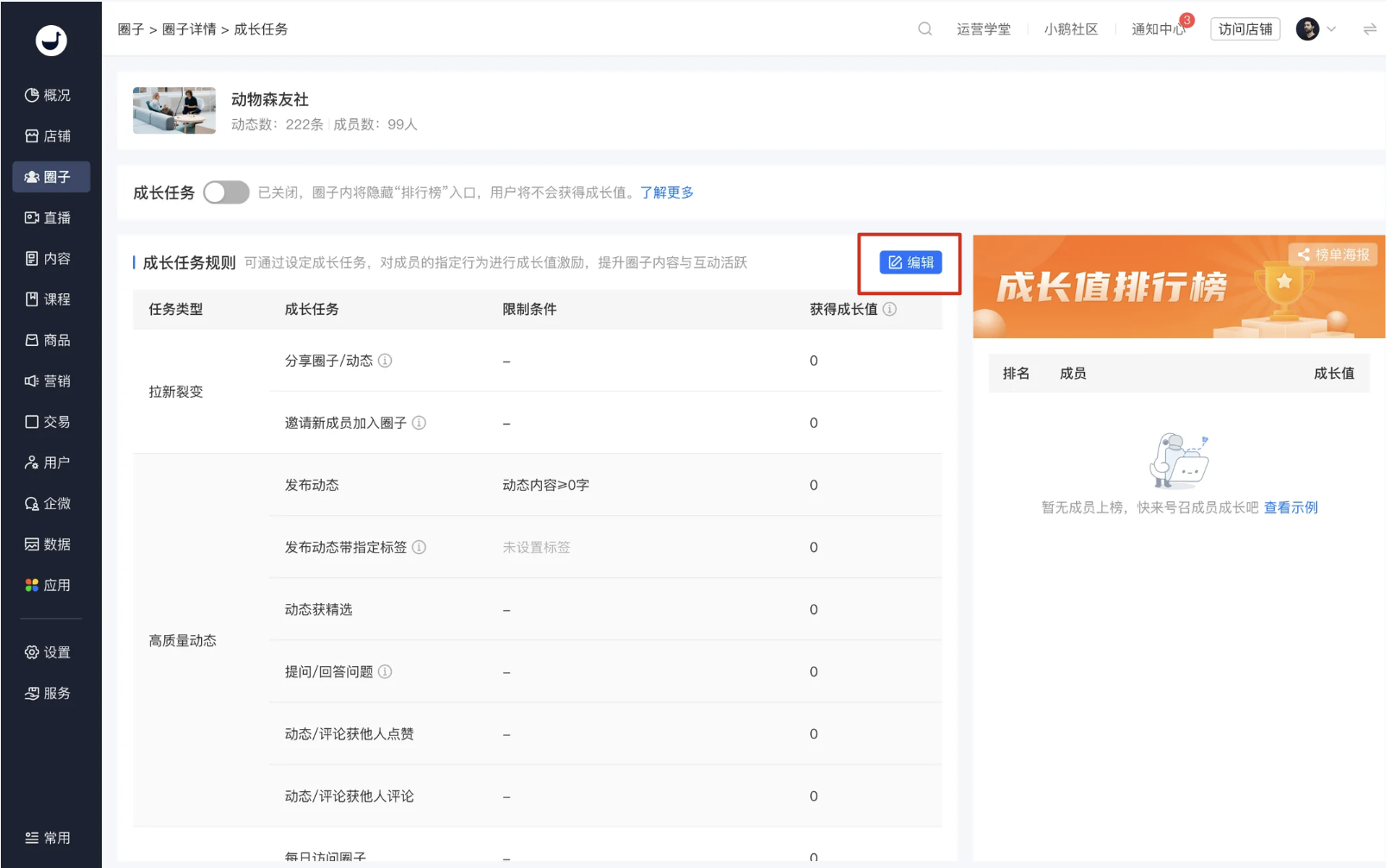Click the 访问店铺 button
This screenshot has height=868, width=1386.
(1245, 29)
